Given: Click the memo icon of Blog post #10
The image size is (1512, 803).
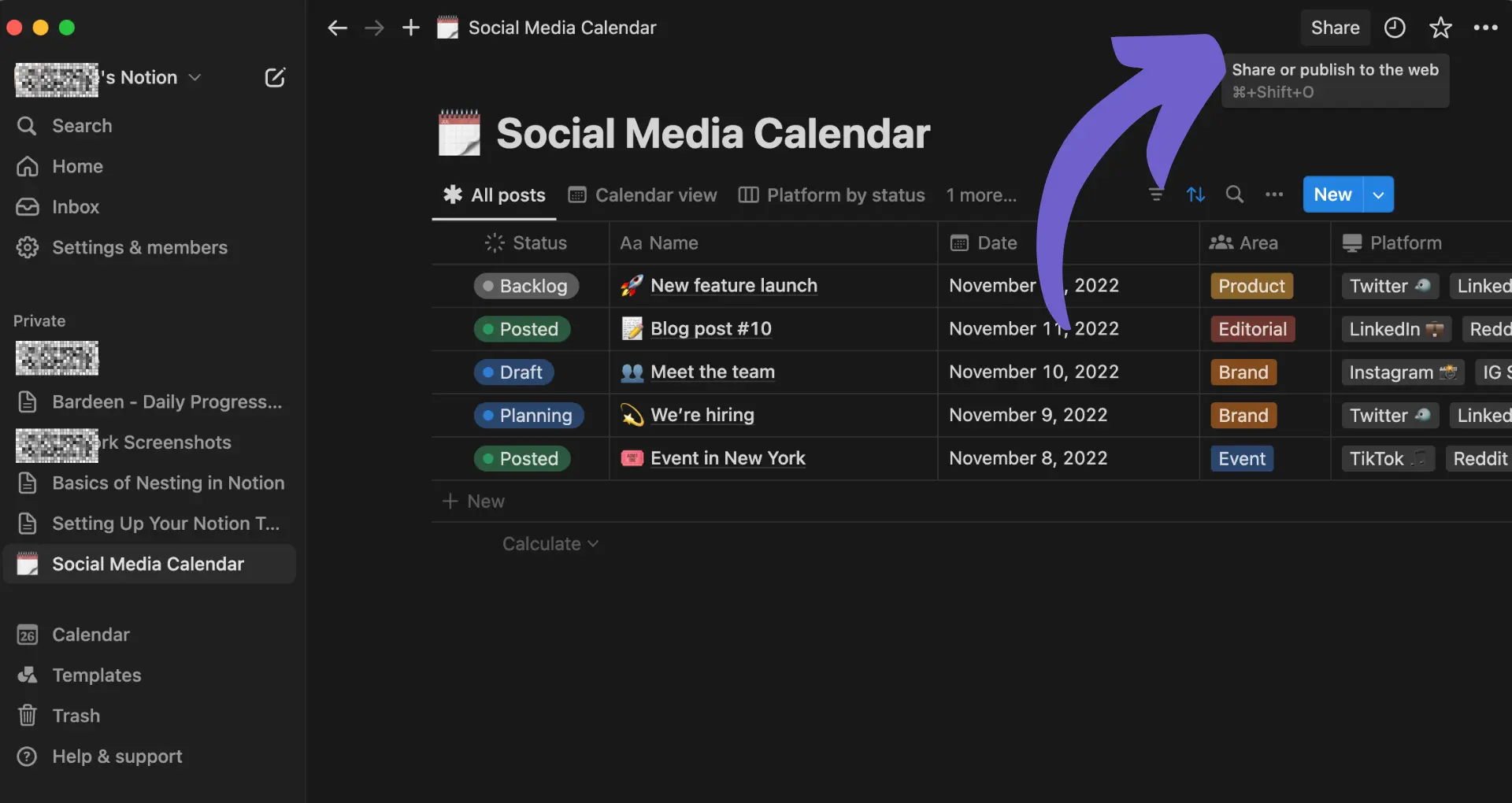Looking at the screenshot, I should click(x=632, y=329).
